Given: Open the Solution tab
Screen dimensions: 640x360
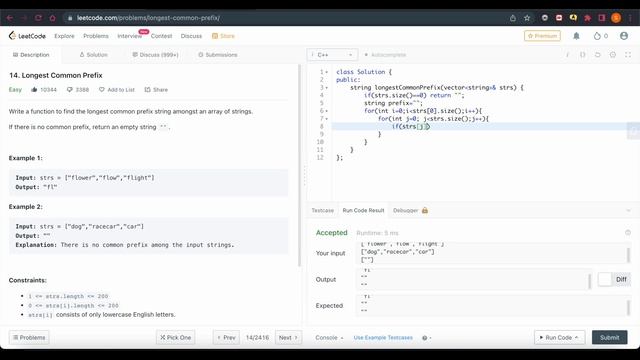Looking at the screenshot, I should coord(93,55).
